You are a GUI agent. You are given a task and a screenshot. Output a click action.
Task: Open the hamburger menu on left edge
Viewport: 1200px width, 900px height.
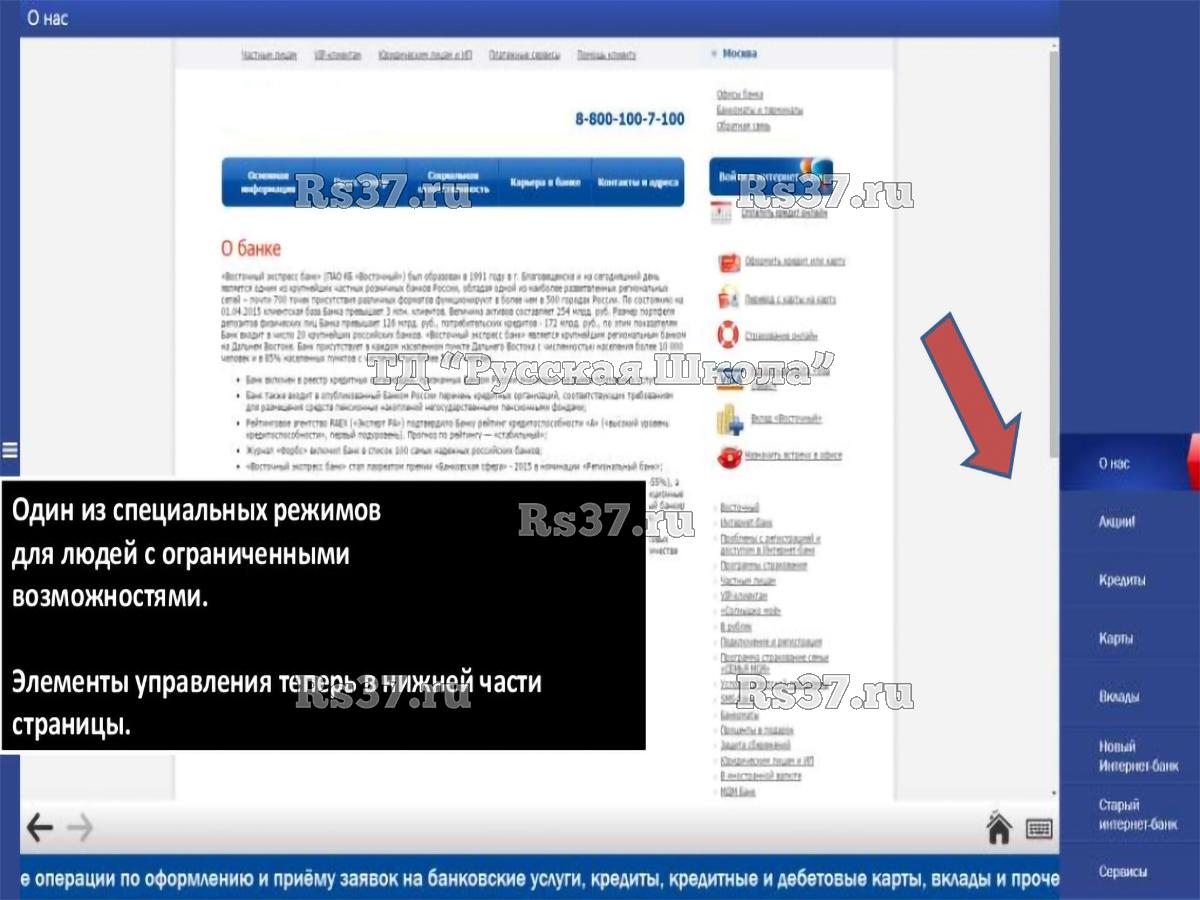point(9,450)
